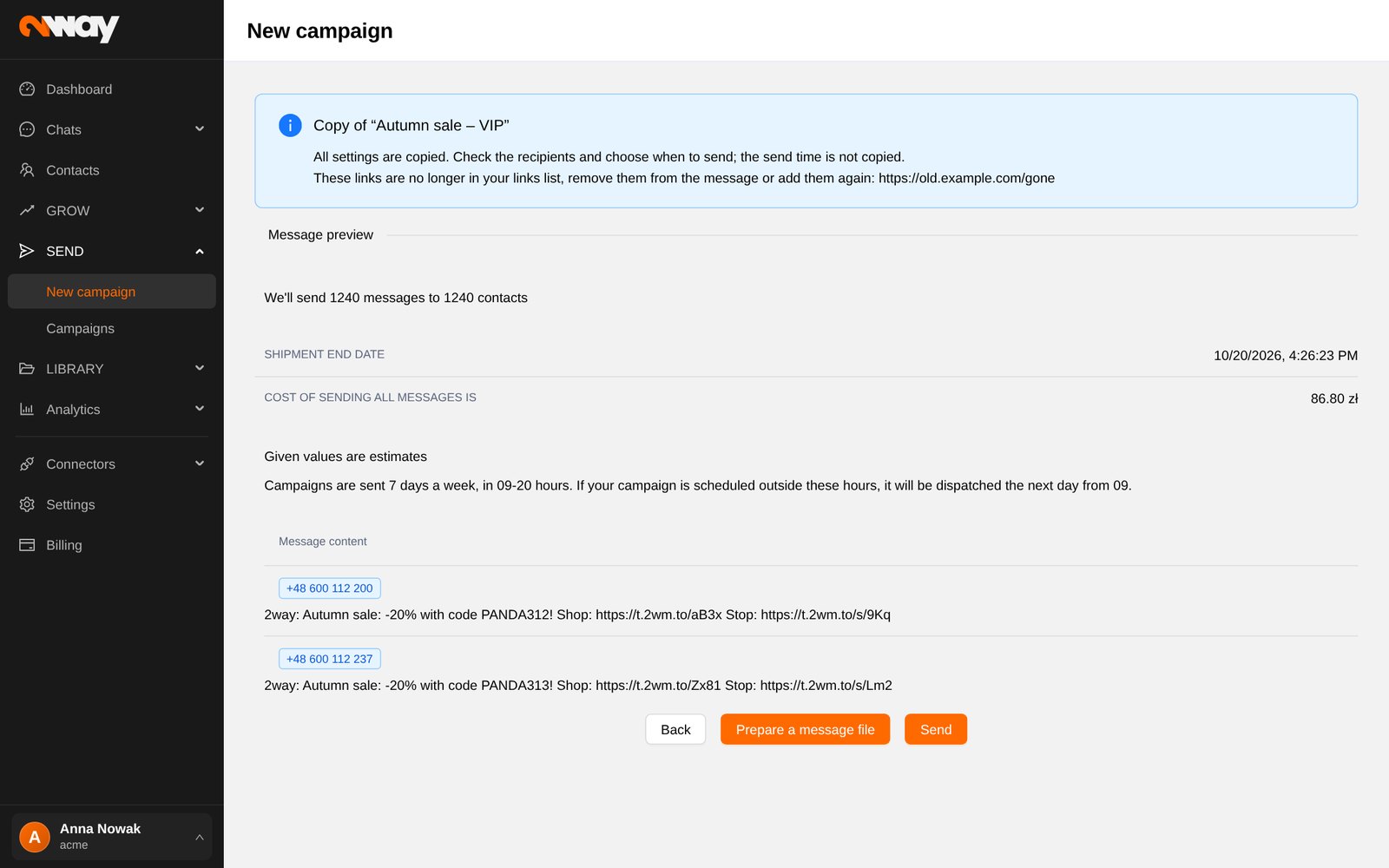Open New campaign in the sidebar
The width and height of the screenshot is (1389, 868).
tap(112, 292)
